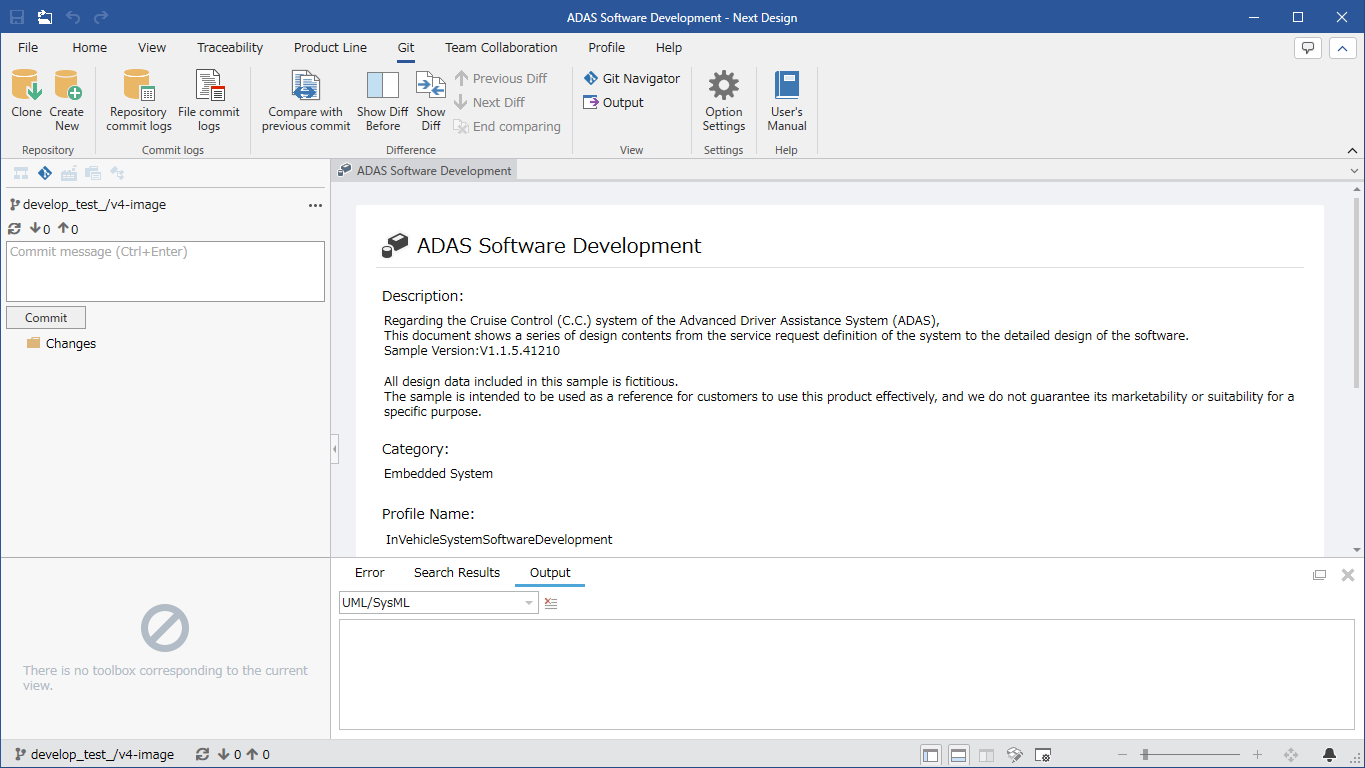Select the Git navigator diamond icon in side panel

[45, 173]
